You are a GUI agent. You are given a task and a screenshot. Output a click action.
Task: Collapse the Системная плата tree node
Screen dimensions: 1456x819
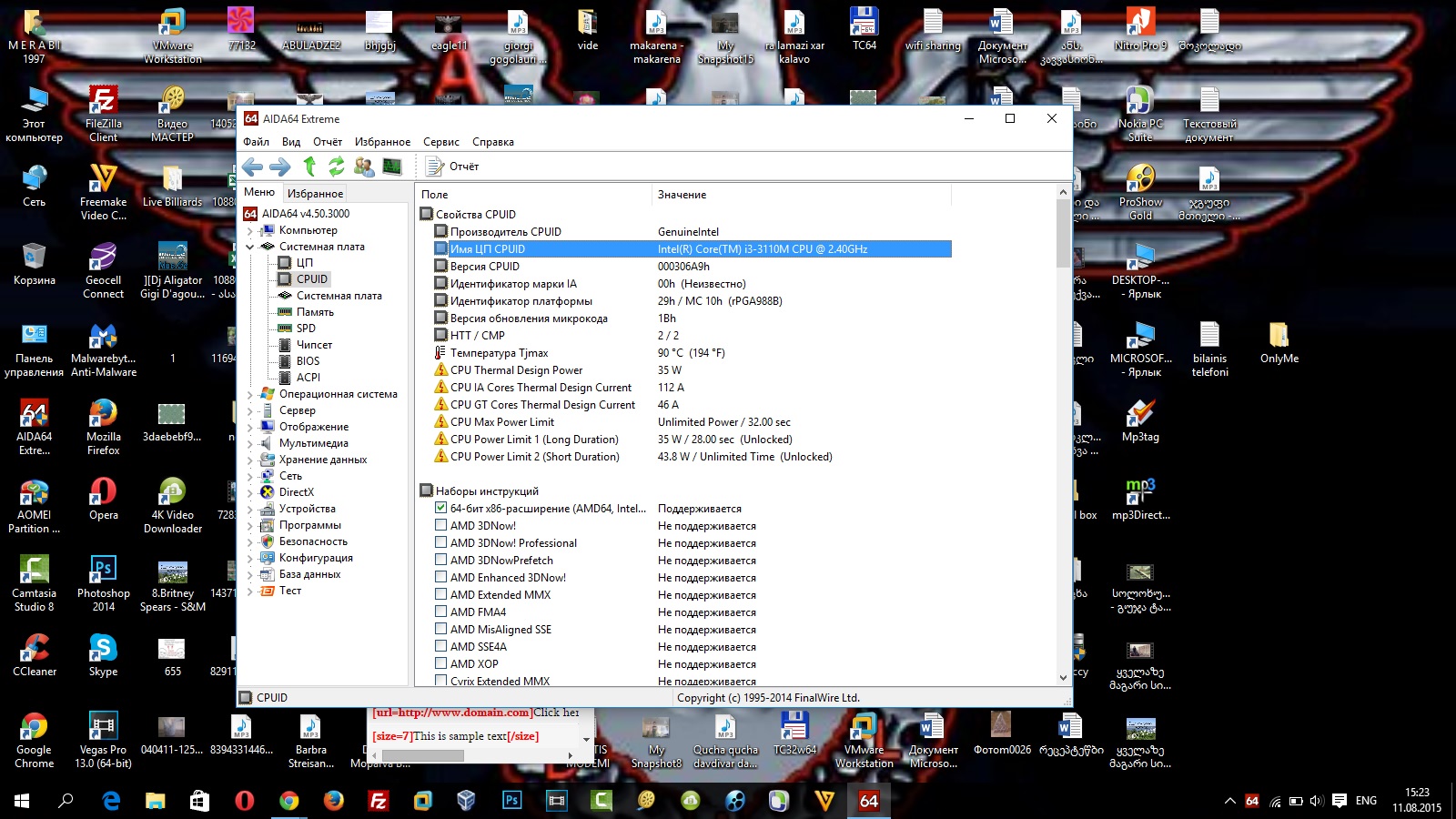[x=250, y=247]
